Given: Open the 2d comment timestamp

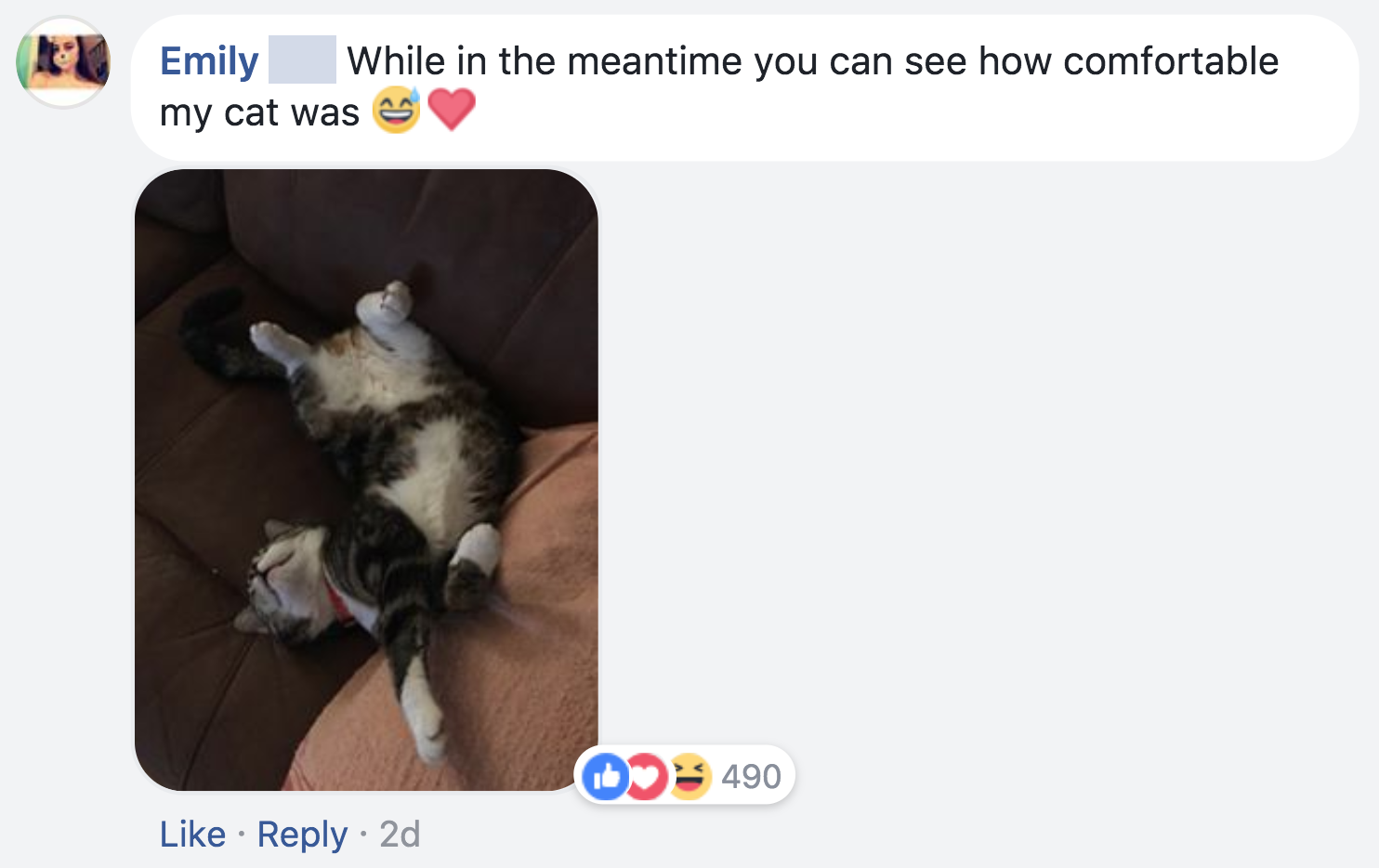Looking at the screenshot, I should coord(400,835).
